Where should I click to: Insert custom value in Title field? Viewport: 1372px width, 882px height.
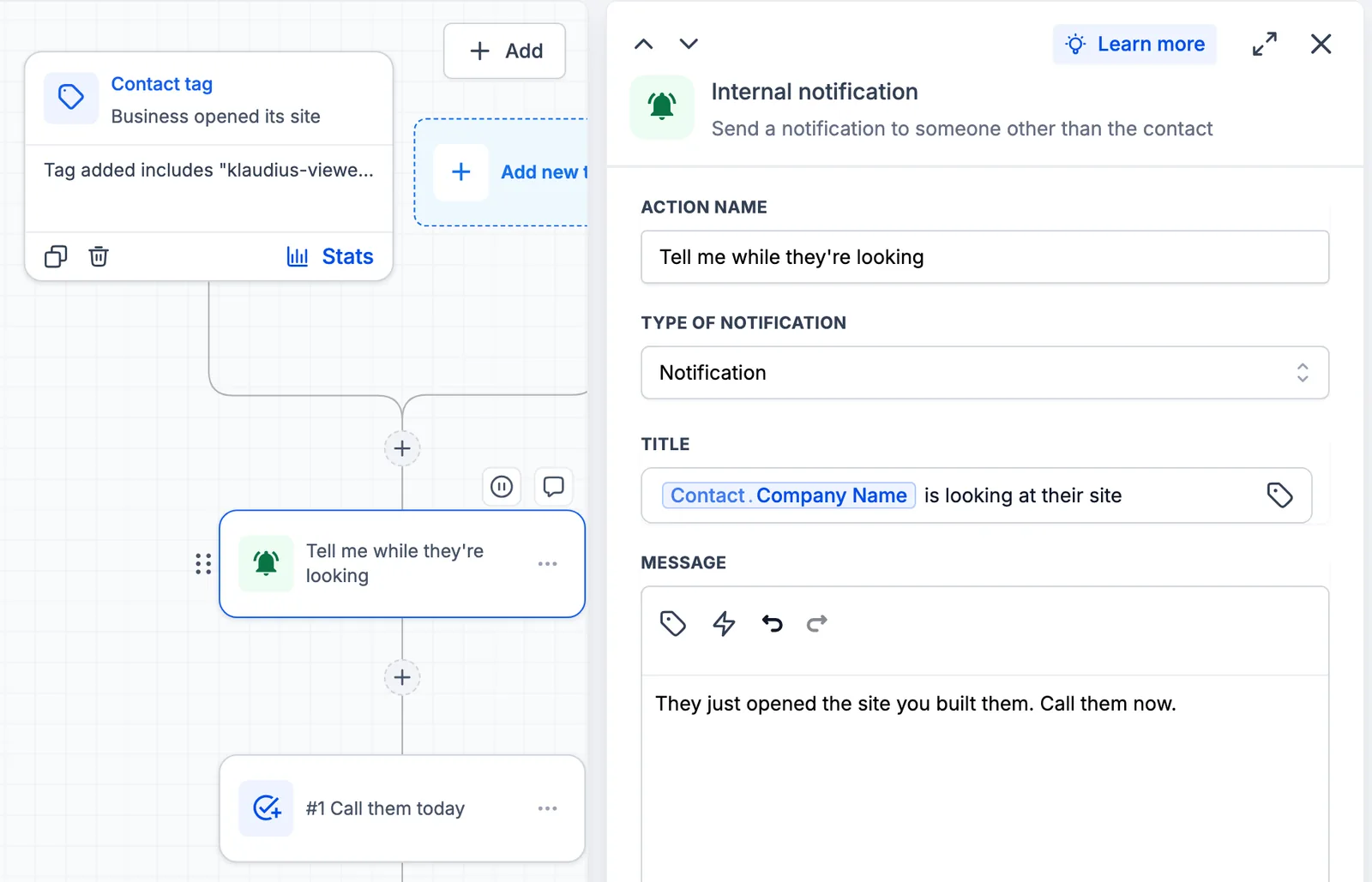point(1280,495)
